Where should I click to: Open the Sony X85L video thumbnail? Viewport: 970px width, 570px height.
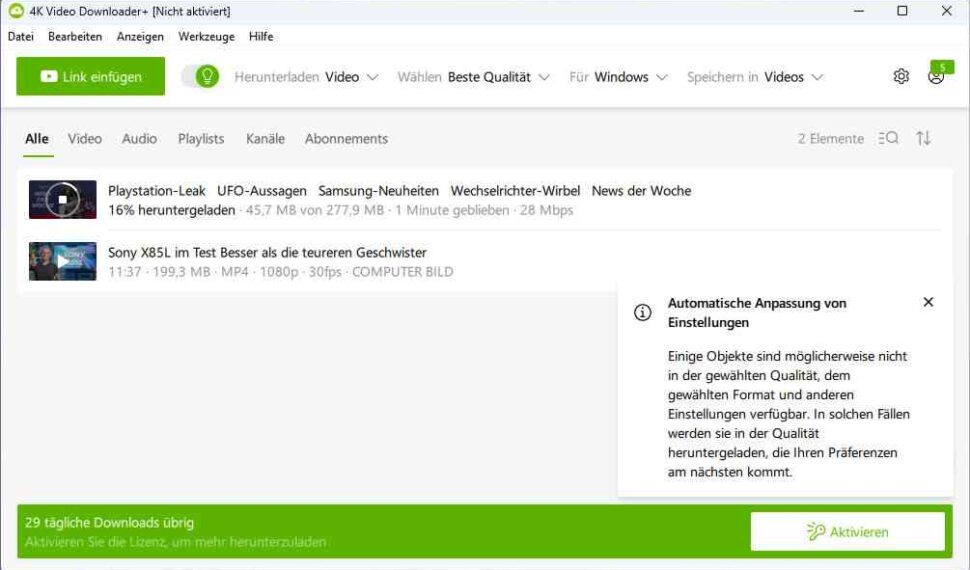tap(62, 262)
